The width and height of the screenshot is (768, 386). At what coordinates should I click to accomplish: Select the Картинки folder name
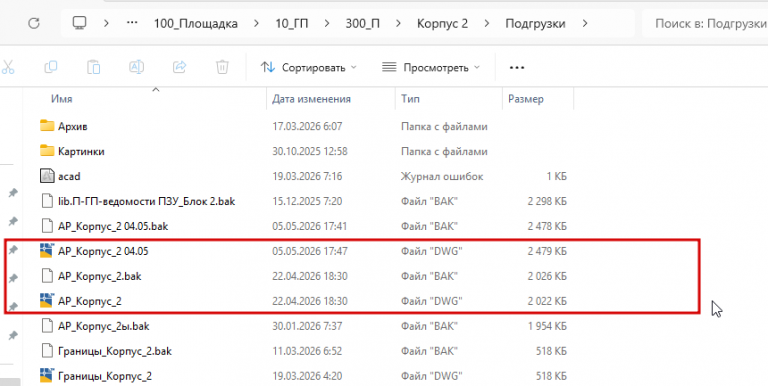tap(81, 151)
